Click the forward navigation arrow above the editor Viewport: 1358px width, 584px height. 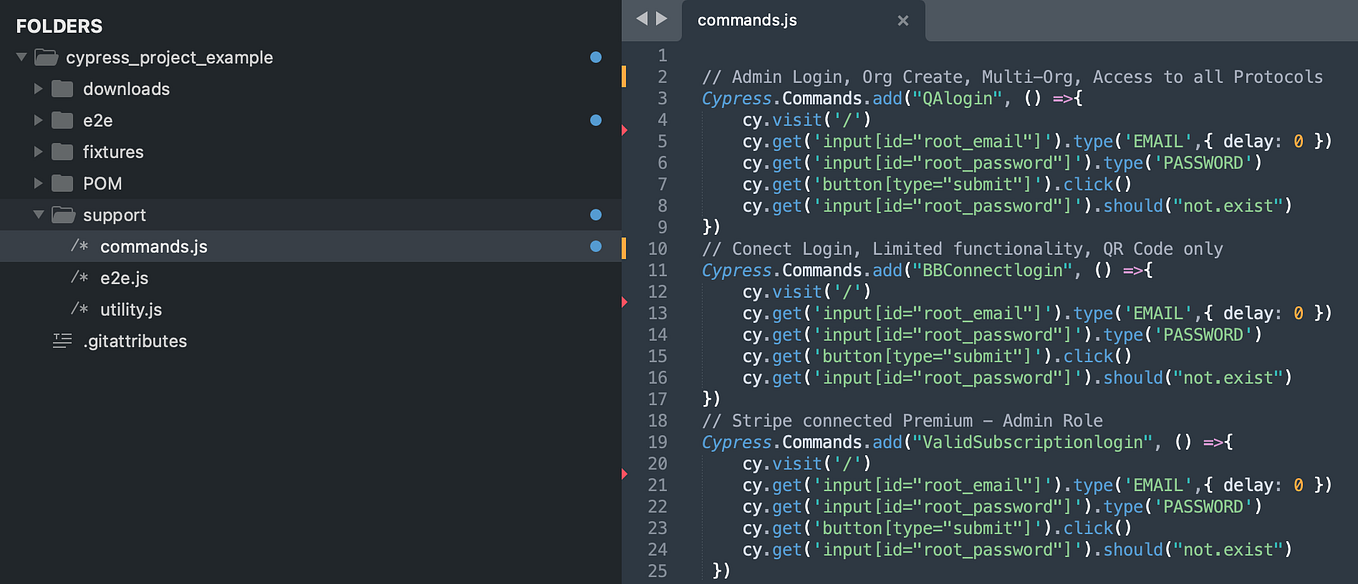tap(662, 18)
